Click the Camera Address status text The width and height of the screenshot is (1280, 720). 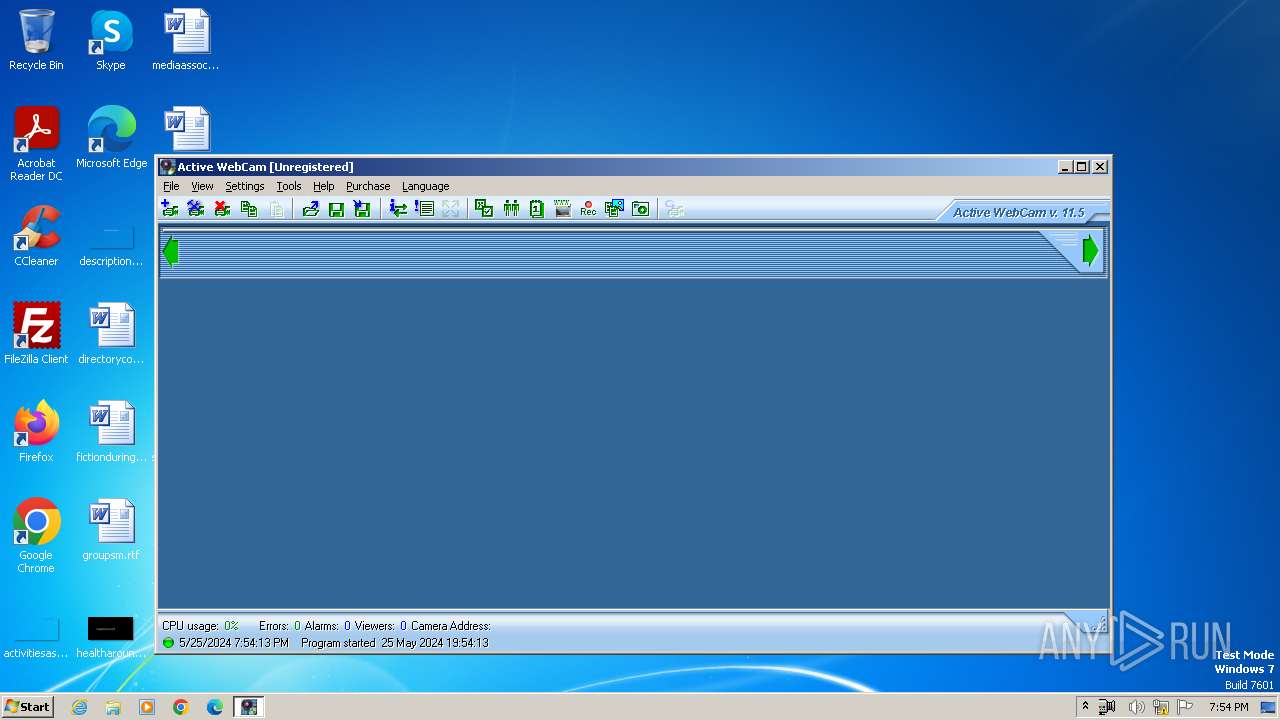coord(451,626)
